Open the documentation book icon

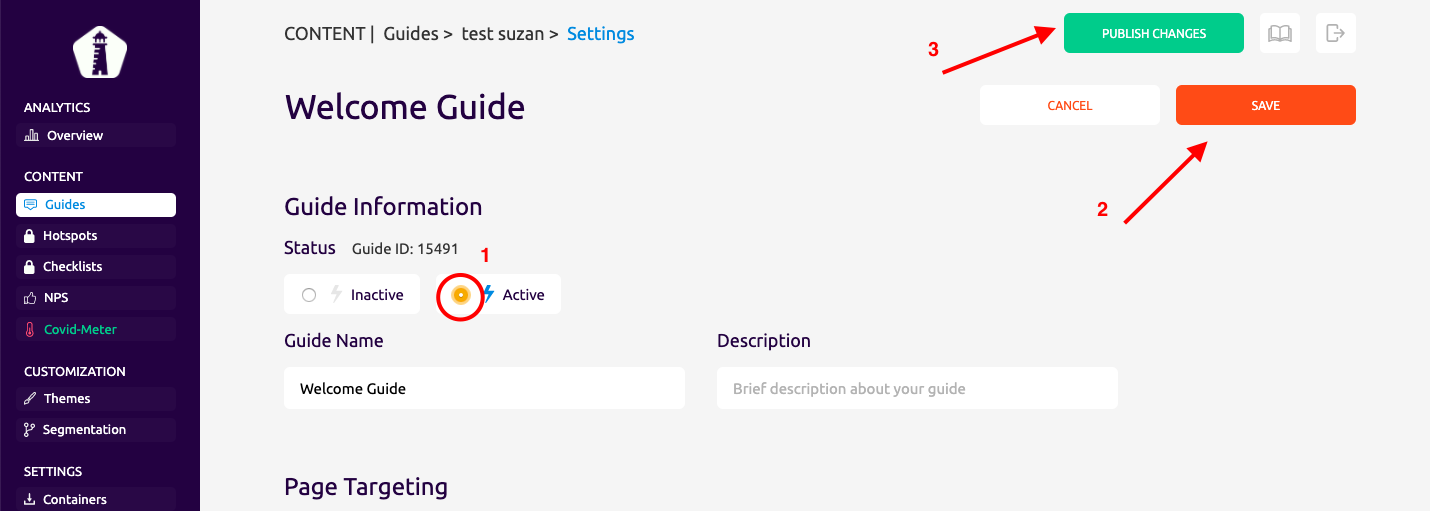click(1280, 33)
